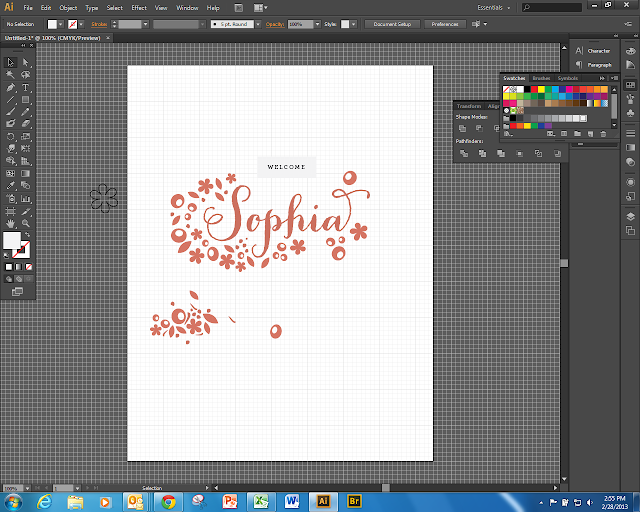Launch Adobe Bridge from the taskbar

click(354, 500)
